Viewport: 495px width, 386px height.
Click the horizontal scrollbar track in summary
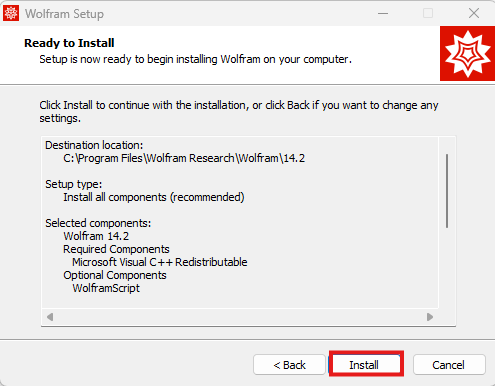point(240,317)
